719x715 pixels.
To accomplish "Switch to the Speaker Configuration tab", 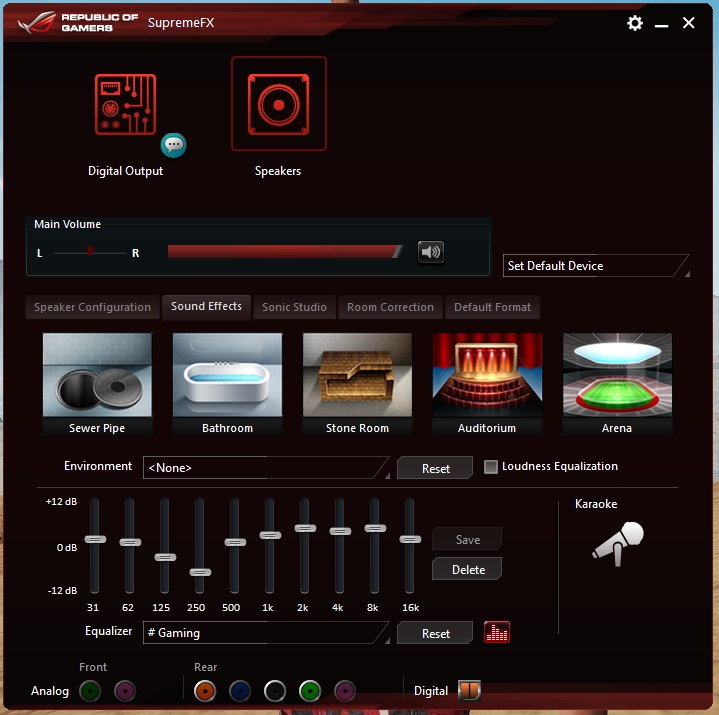I will click(92, 307).
